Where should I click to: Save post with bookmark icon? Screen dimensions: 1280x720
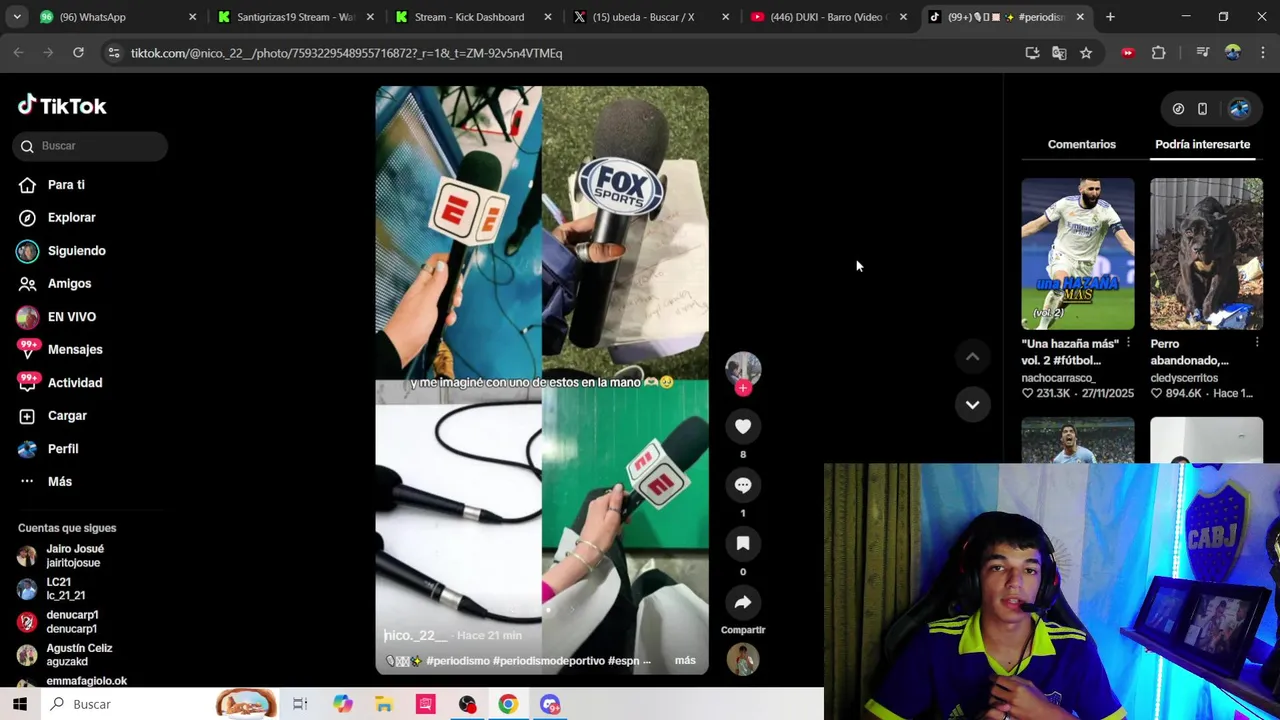point(743,544)
